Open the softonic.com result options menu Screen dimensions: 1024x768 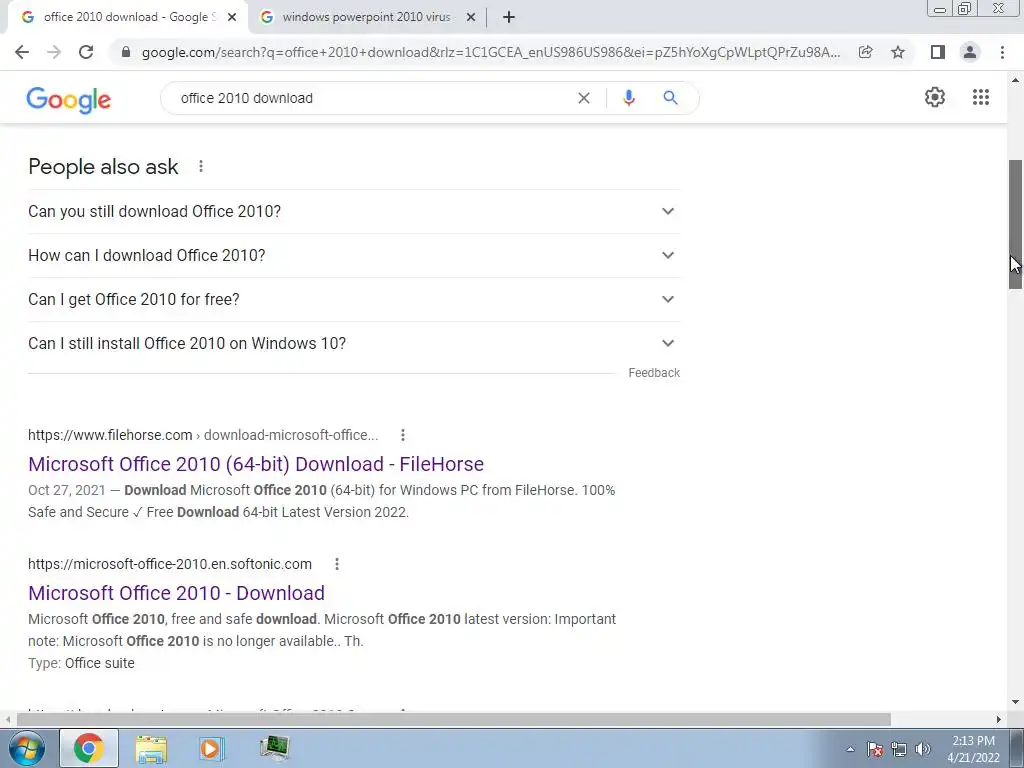pos(337,564)
